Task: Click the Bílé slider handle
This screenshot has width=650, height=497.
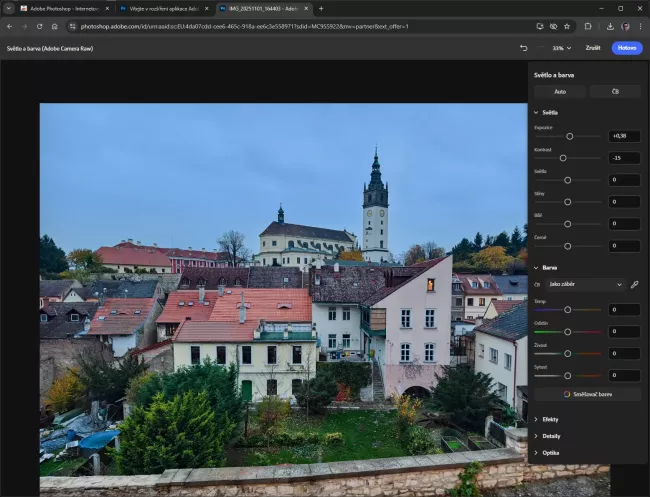Action: [x=568, y=224]
